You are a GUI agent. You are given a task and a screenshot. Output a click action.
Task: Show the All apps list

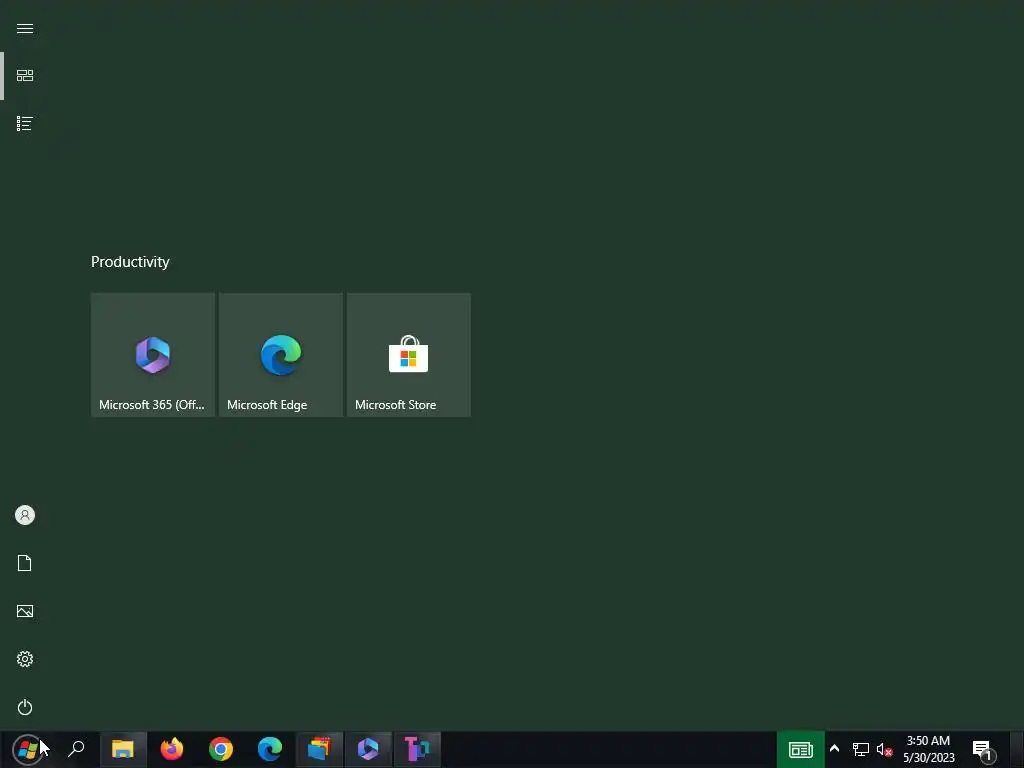click(x=25, y=123)
